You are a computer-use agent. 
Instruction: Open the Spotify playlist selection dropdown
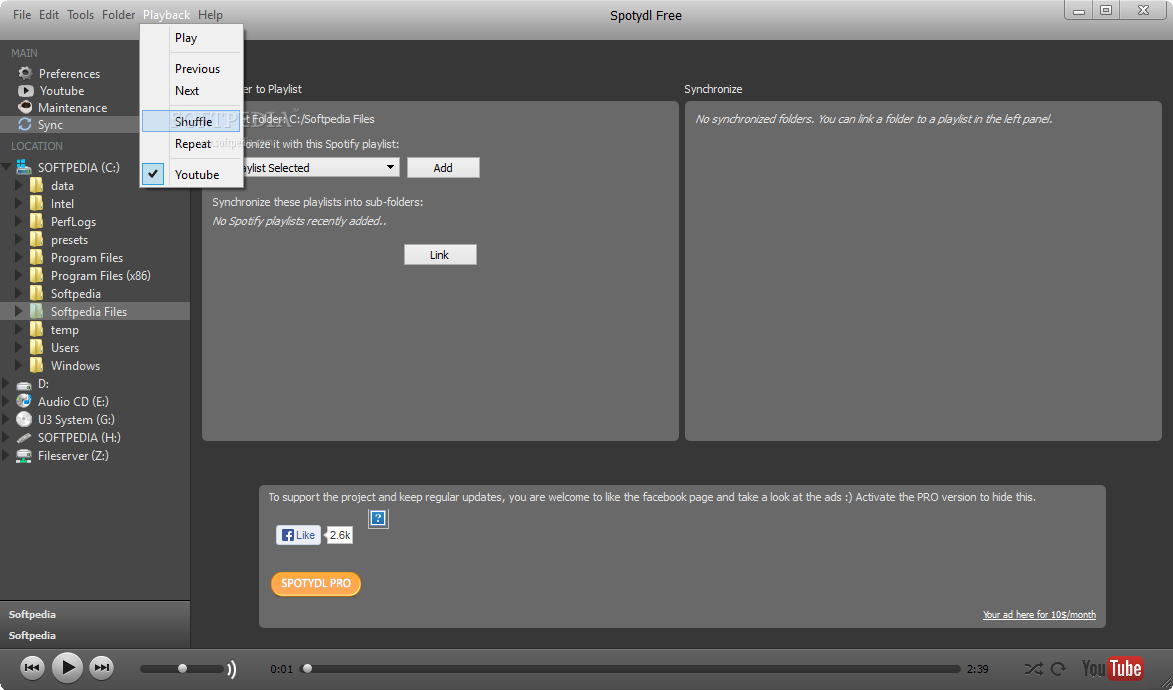click(390, 168)
